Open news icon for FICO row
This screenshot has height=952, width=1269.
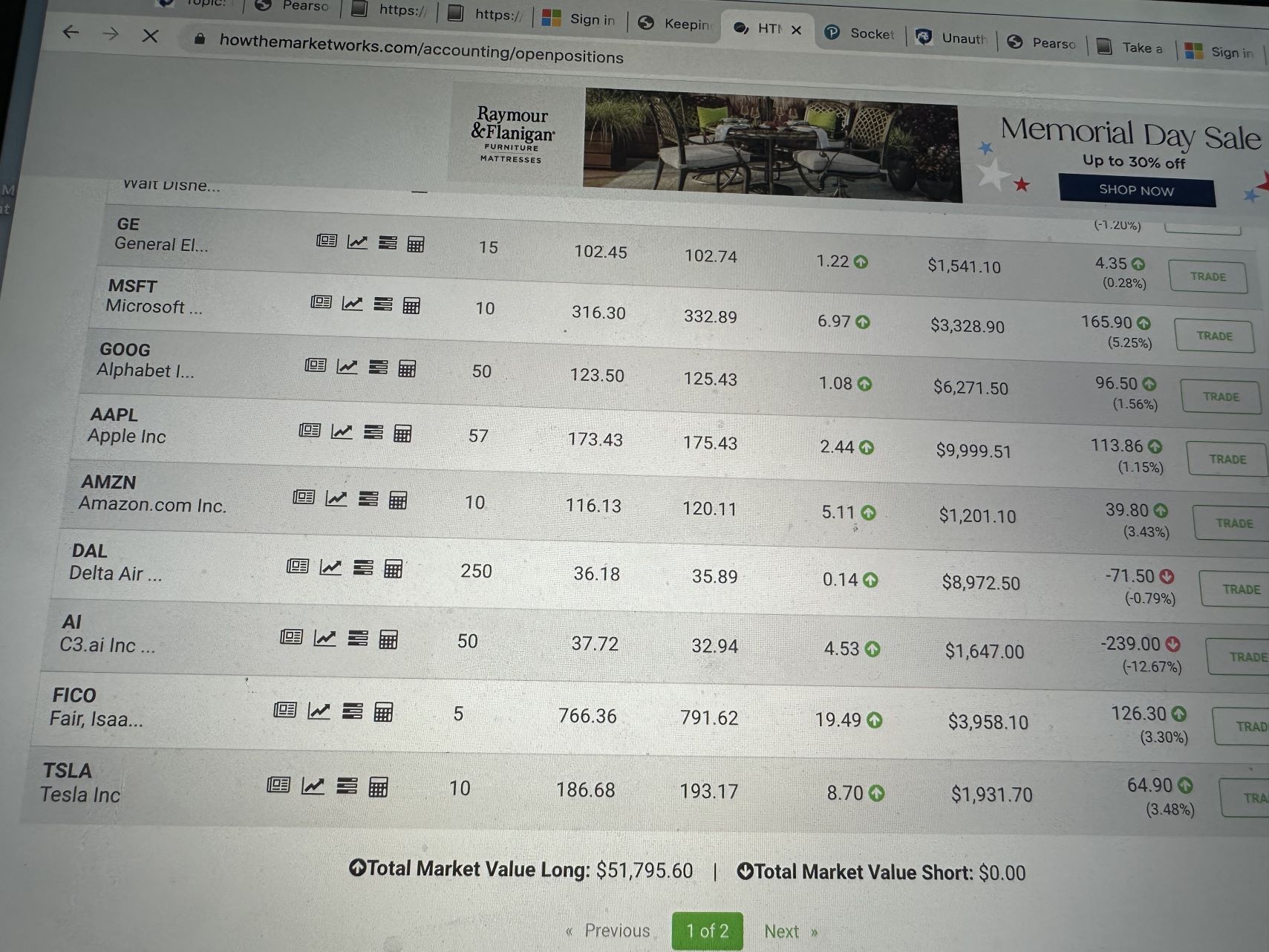point(285,710)
